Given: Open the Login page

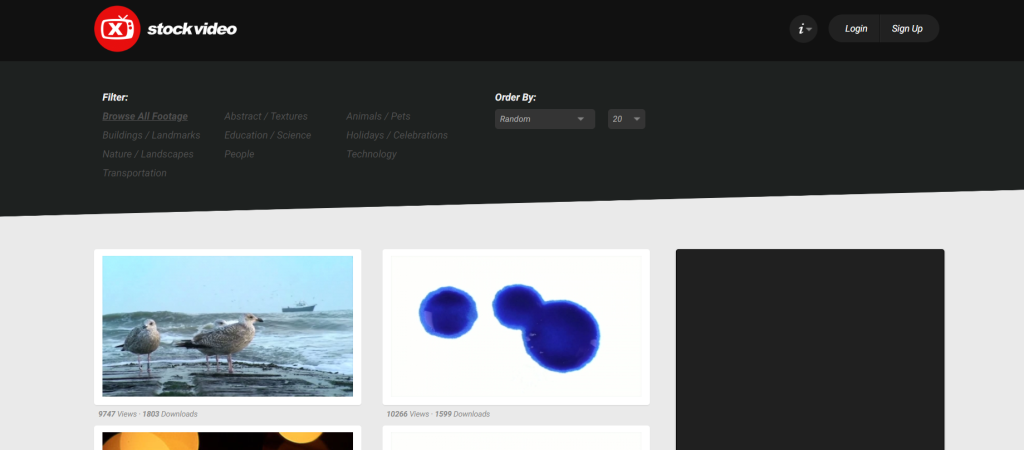Looking at the screenshot, I should [x=856, y=29].
